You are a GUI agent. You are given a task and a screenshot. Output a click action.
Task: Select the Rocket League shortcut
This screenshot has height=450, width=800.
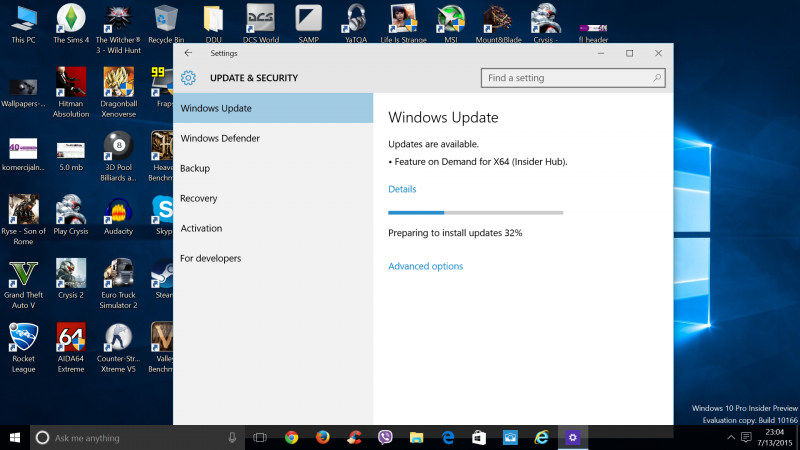(x=23, y=347)
